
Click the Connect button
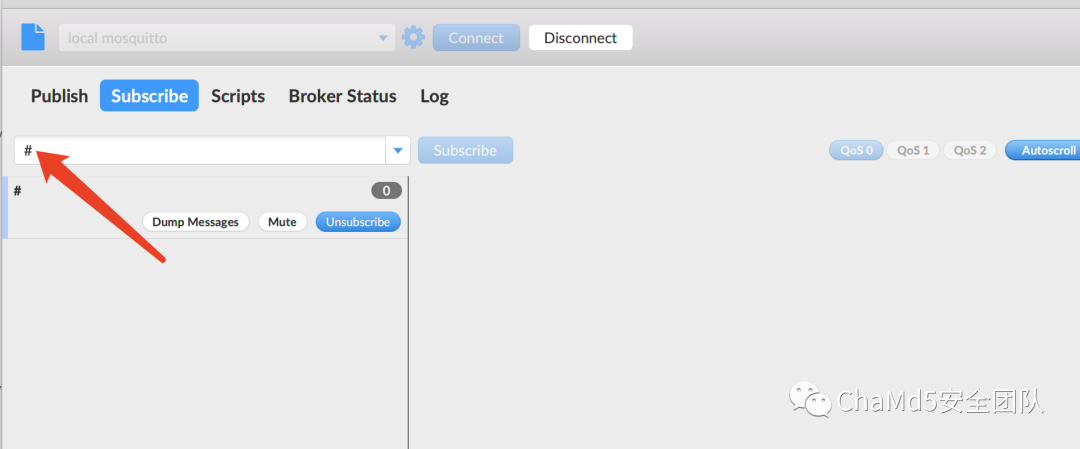(x=476, y=38)
